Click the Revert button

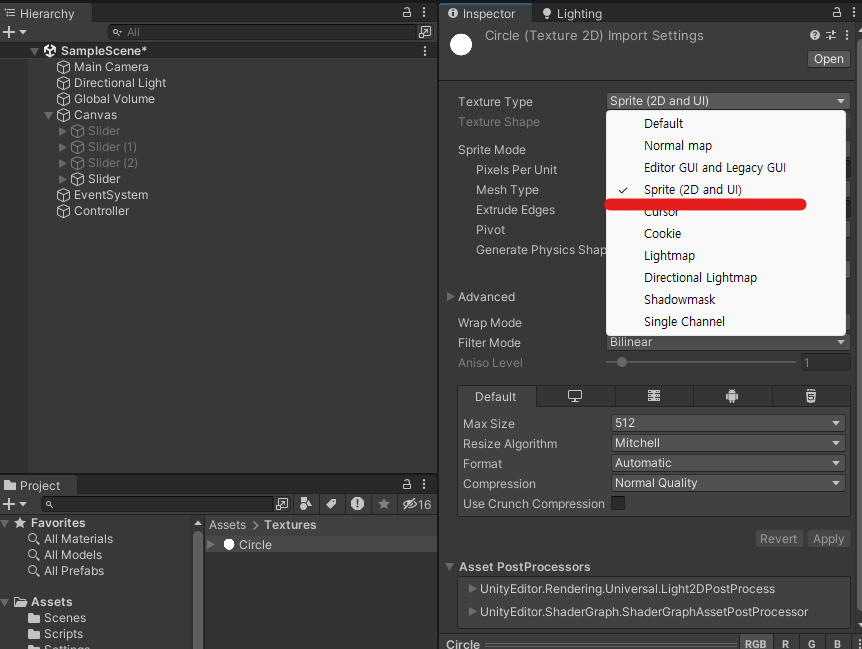click(x=778, y=539)
